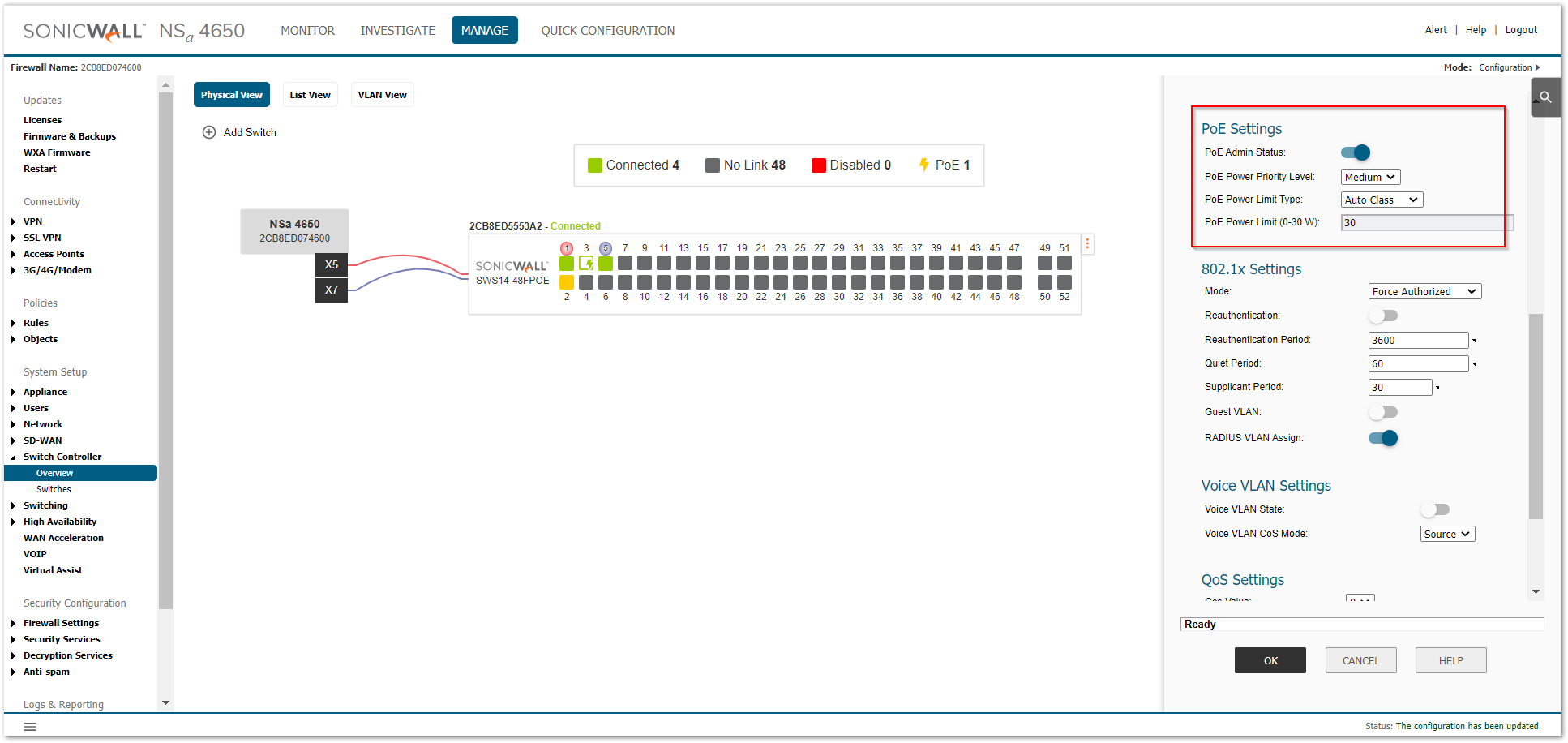Open Voice VLAN CoS Mode dropdown
Viewport: 1568px width, 743px height.
[1448, 534]
